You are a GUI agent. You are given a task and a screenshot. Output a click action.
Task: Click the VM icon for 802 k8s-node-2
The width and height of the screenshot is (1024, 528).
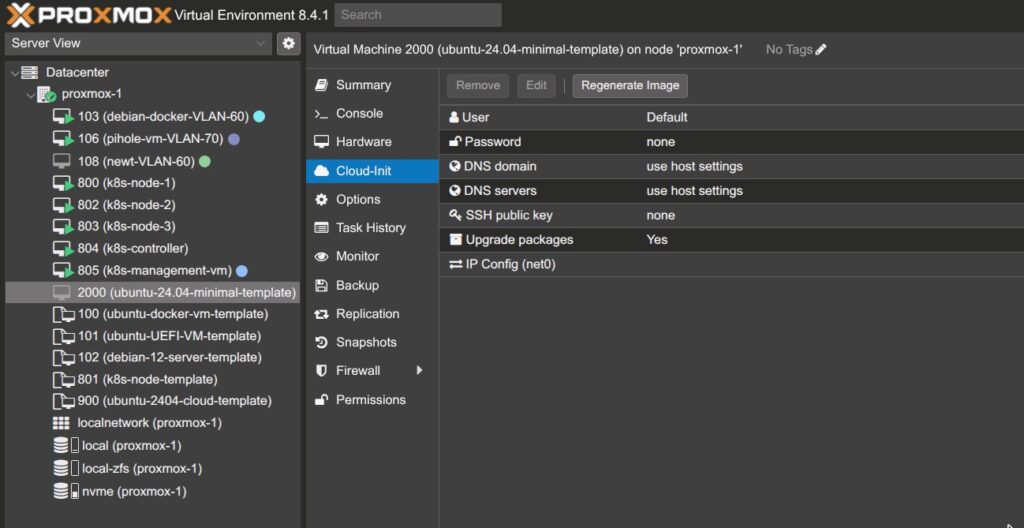[x=63, y=205]
